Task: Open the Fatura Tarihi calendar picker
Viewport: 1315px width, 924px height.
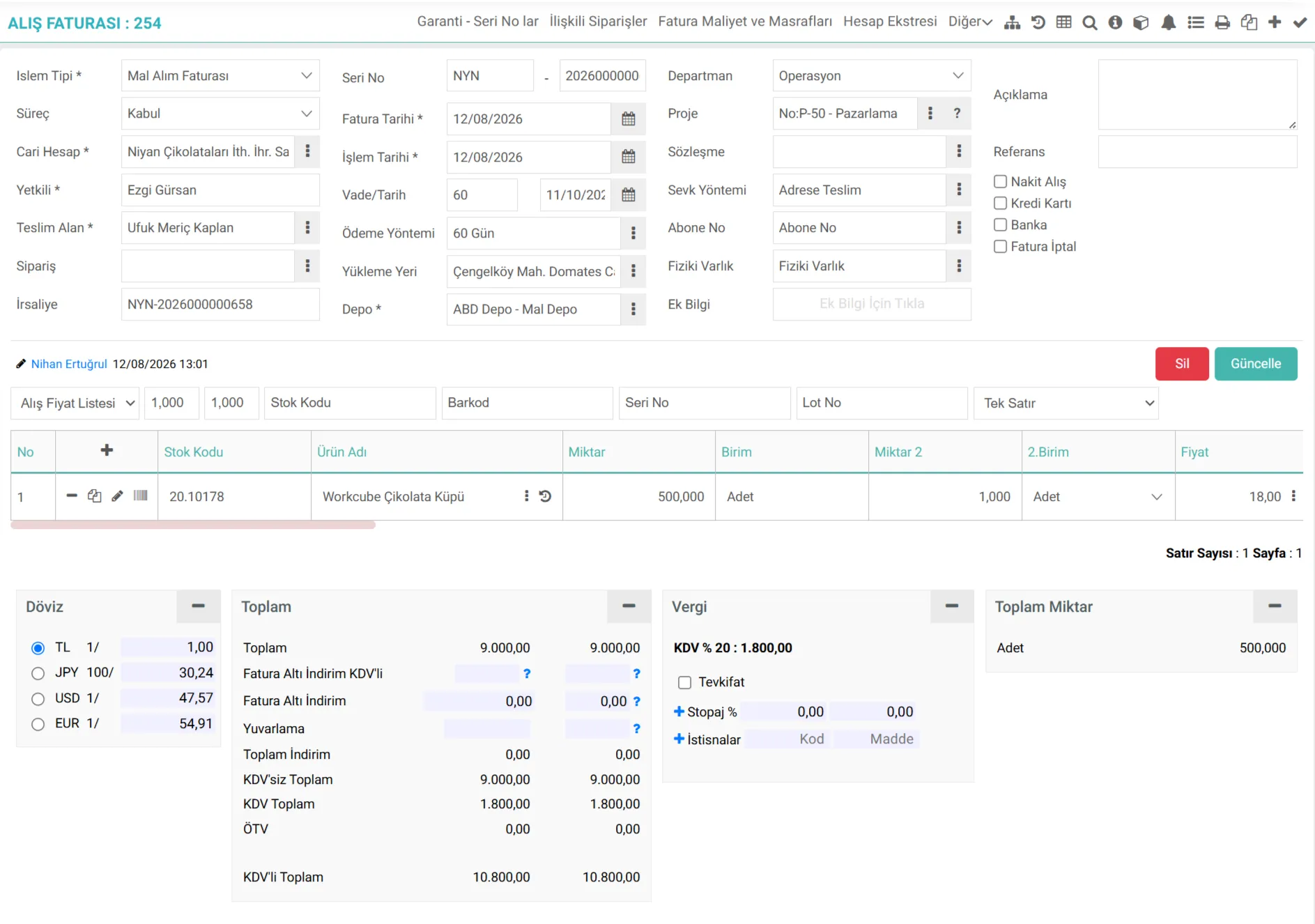Action: coord(628,119)
